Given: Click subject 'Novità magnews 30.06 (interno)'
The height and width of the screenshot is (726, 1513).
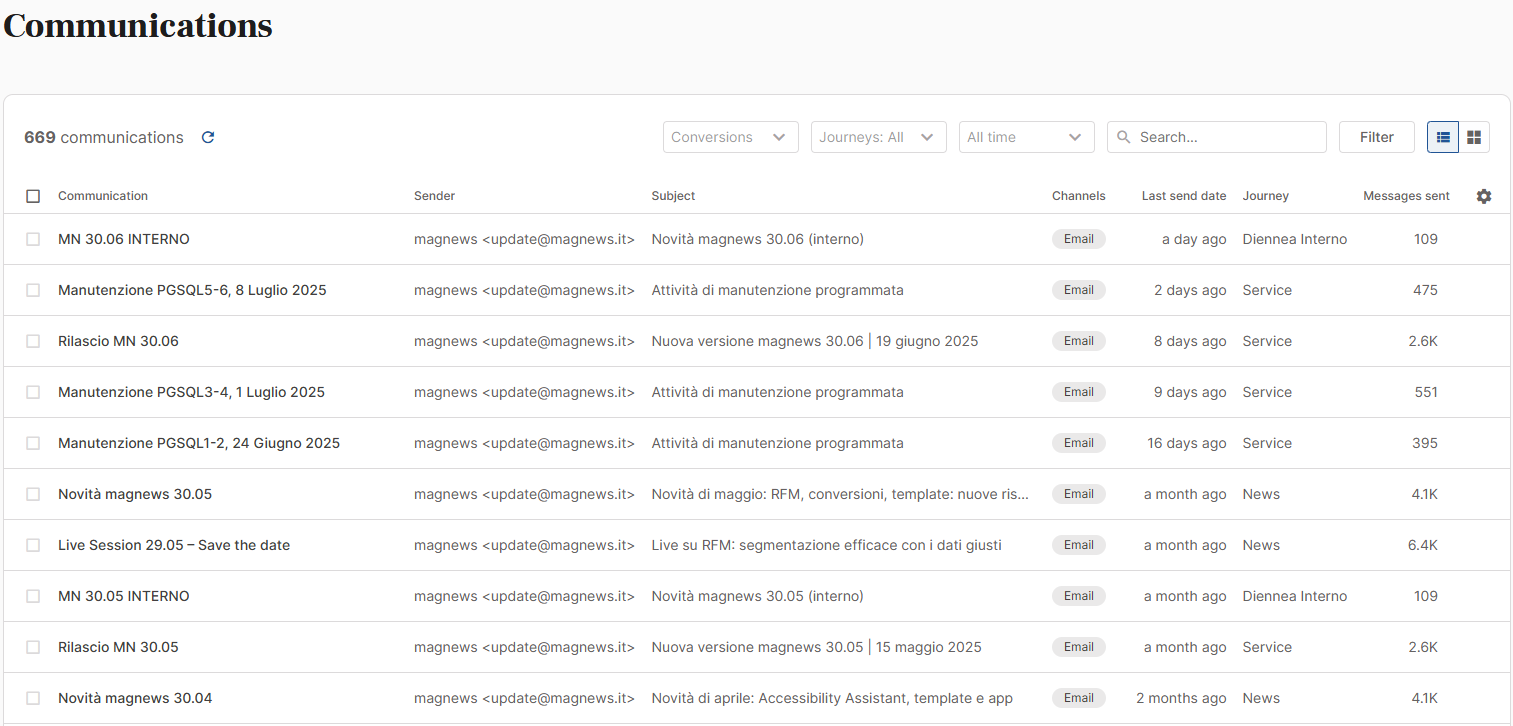Looking at the screenshot, I should pos(757,239).
